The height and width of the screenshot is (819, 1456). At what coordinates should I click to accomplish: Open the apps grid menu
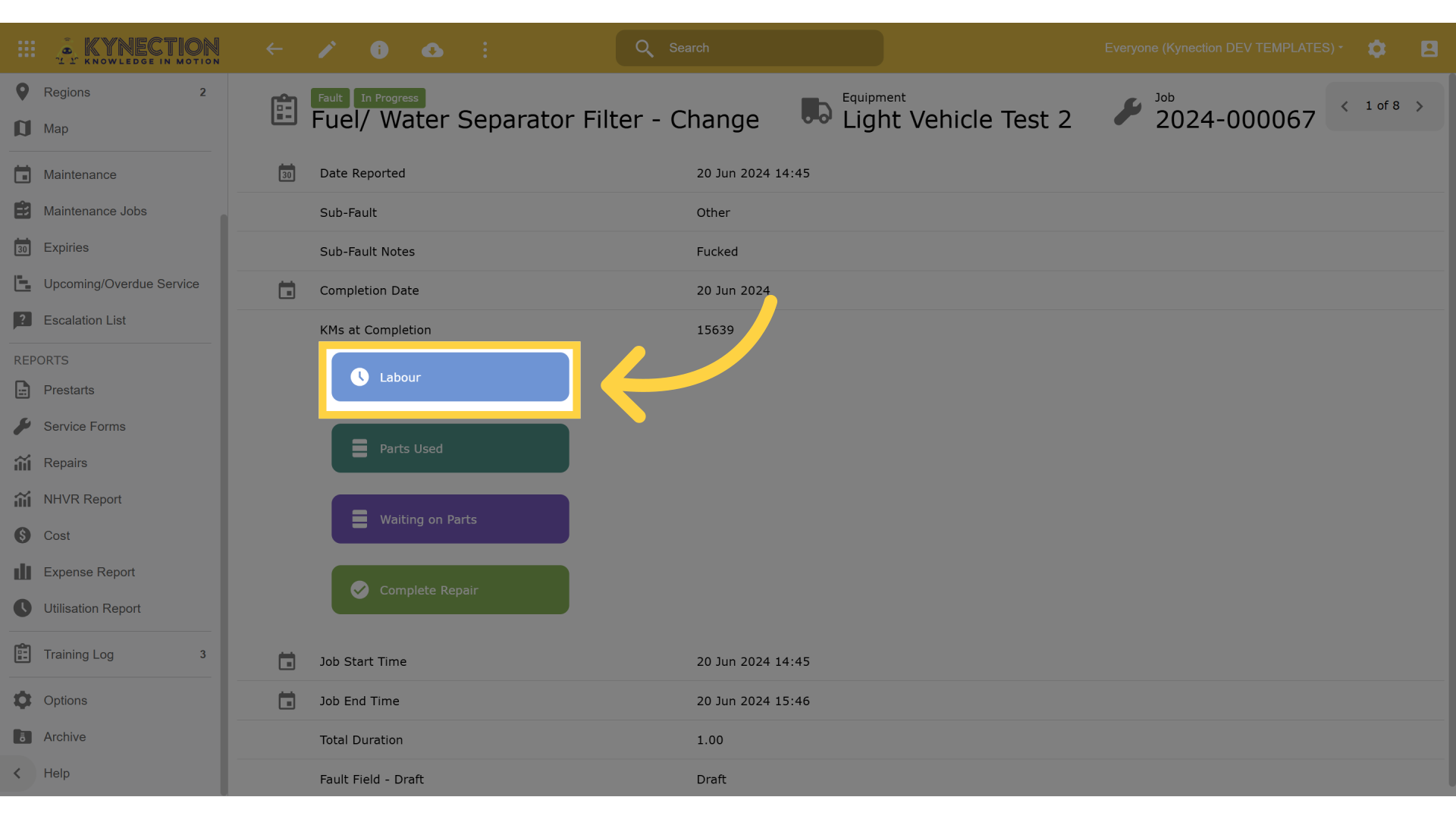27,49
